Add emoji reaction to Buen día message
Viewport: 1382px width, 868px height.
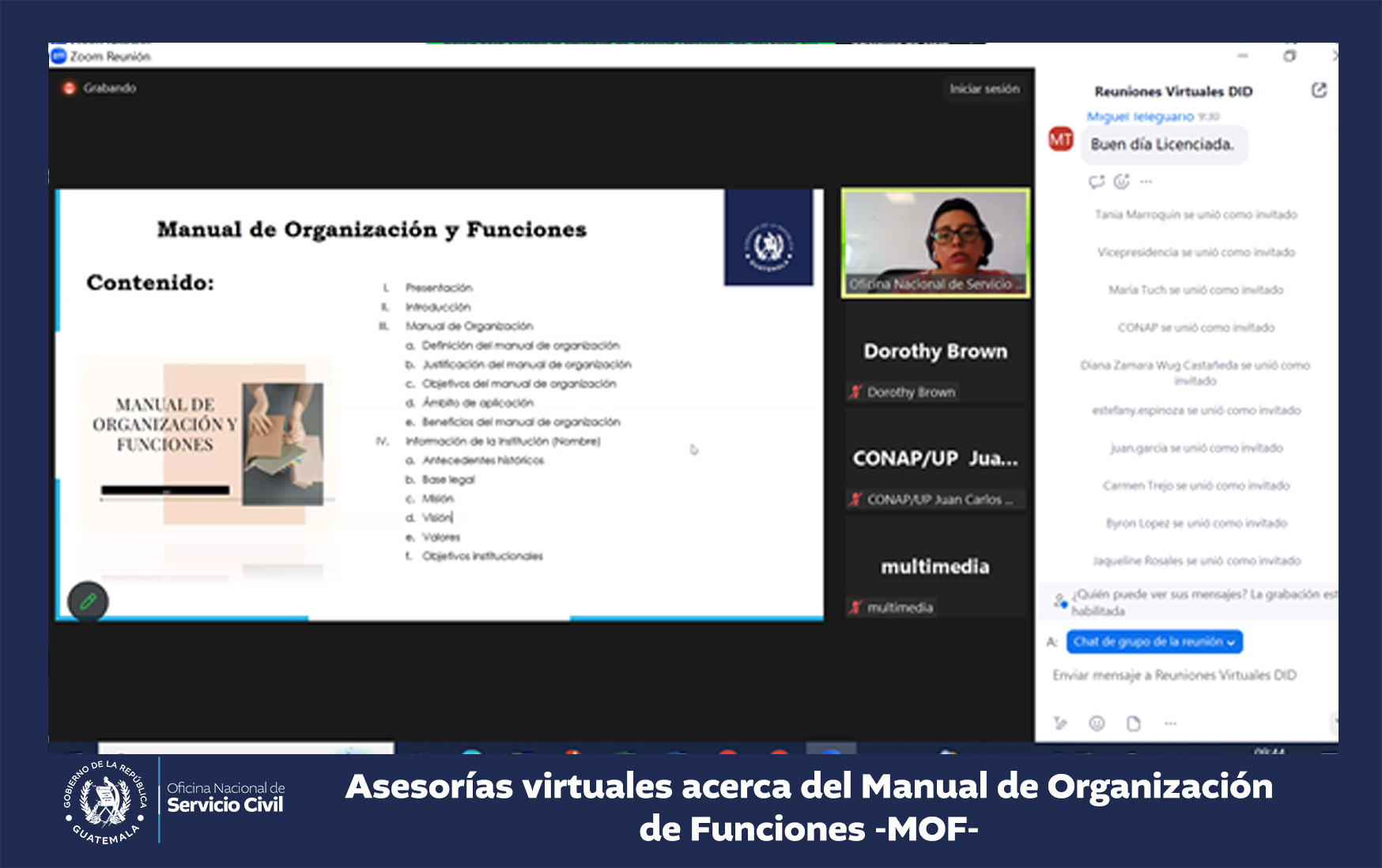point(1121,182)
